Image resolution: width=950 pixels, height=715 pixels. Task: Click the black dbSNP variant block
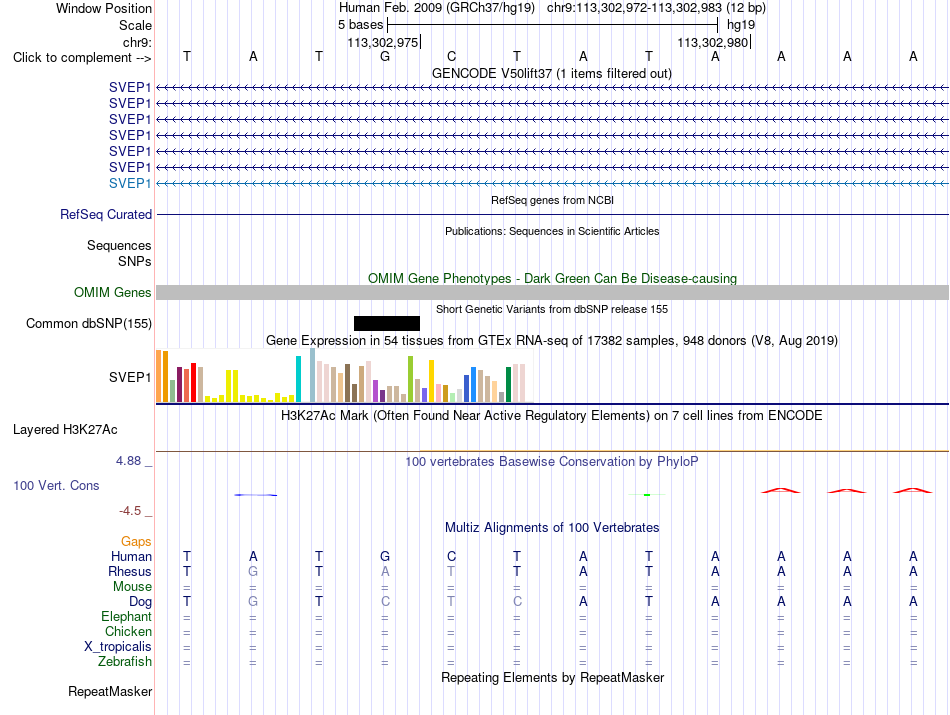(387, 323)
